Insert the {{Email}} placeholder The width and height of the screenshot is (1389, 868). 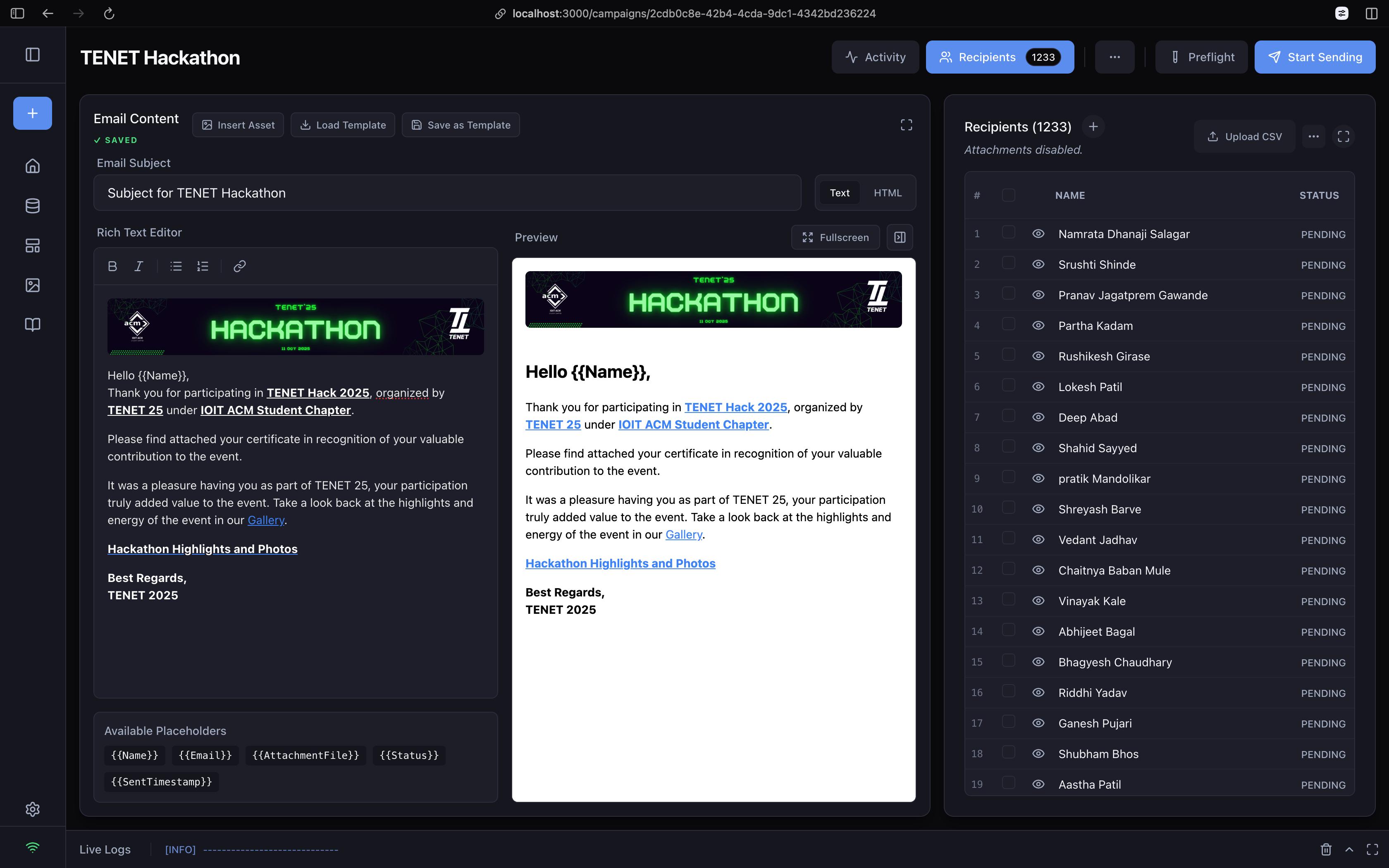(205, 756)
